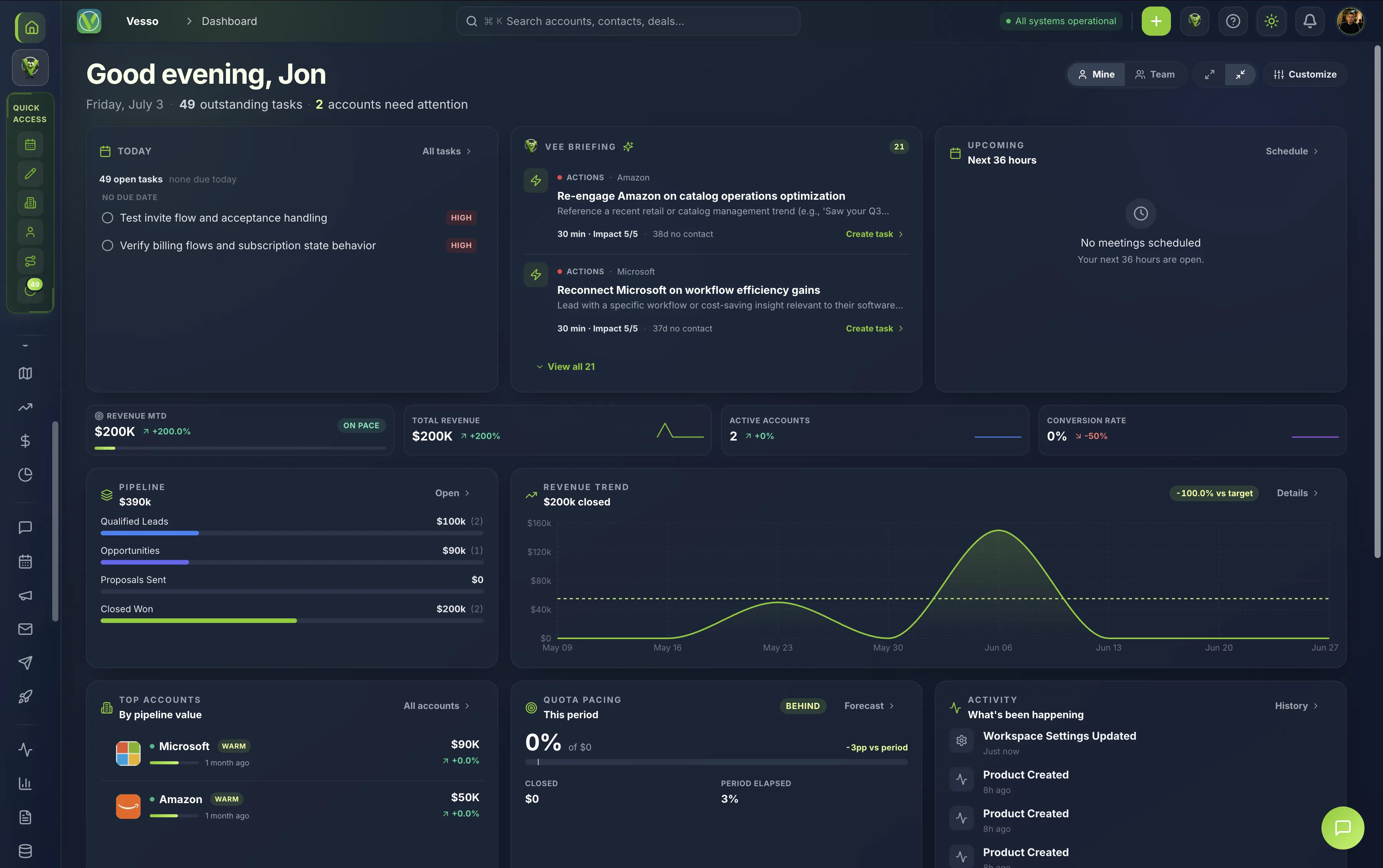Image resolution: width=1383 pixels, height=868 pixels.
Task: Switch dashboard view to Mine
Action: point(1096,75)
